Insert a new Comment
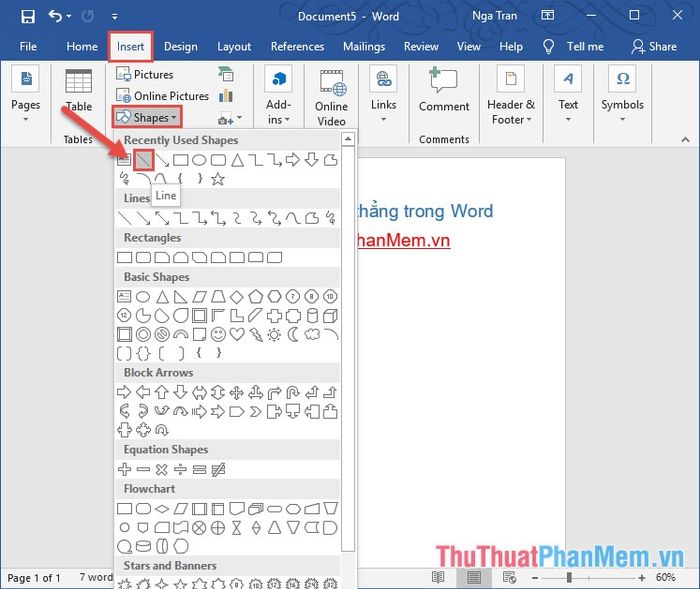The height and width of the screenshot is (589, 700). tap(444, 89)
